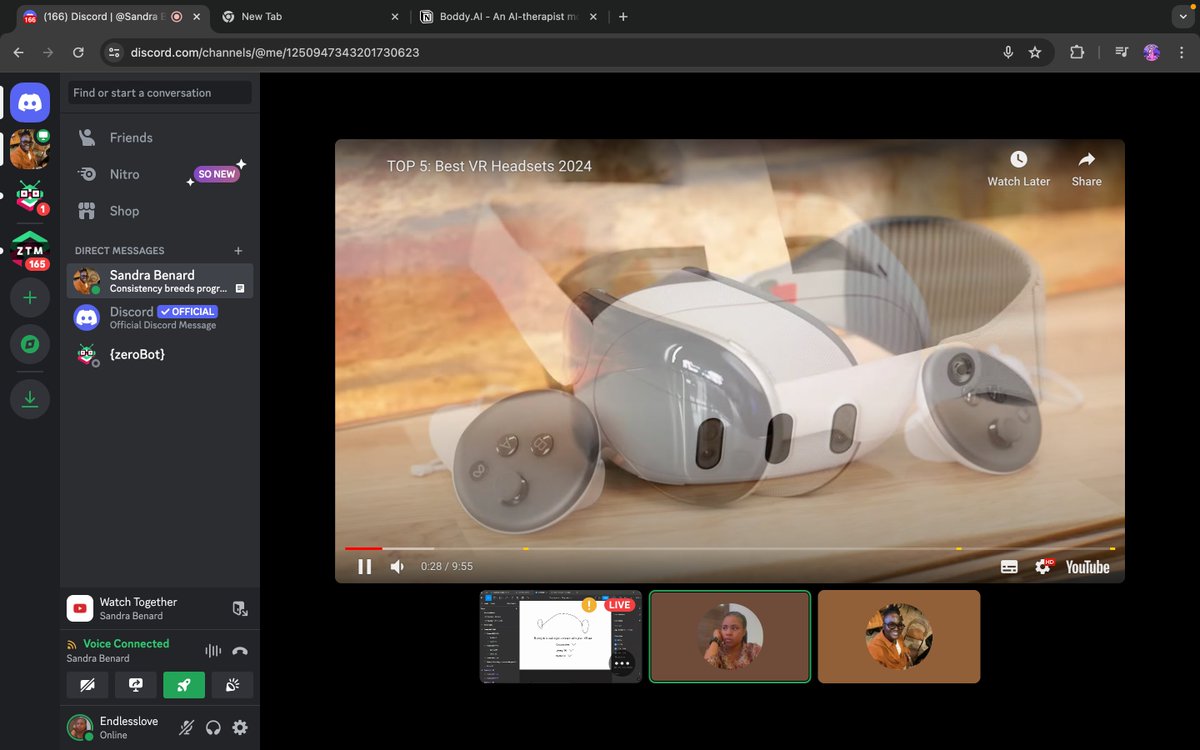Image resolution: width=1200 pixels, height=750 pixels.
Task: Turn on the camera
Action: 87,685
